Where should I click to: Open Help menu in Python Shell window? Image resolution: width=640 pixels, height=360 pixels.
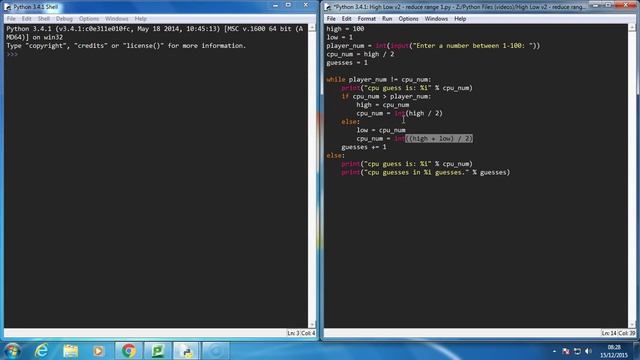click(140, 19)
